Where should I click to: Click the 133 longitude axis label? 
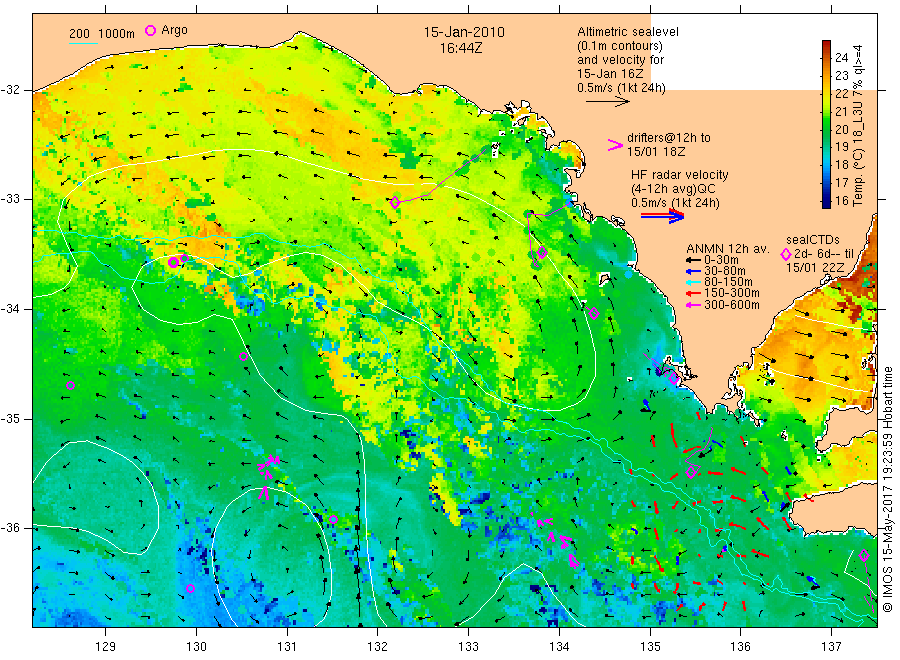point(468,646)
